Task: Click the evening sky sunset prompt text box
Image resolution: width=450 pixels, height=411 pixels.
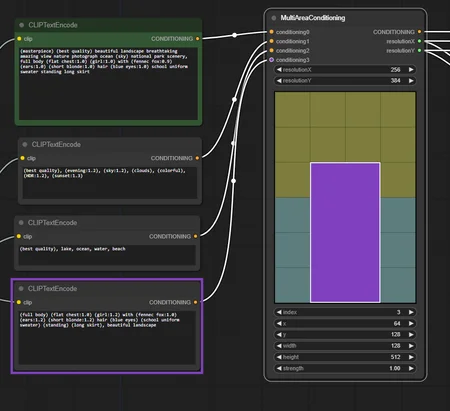Action: tap(110, 183)
